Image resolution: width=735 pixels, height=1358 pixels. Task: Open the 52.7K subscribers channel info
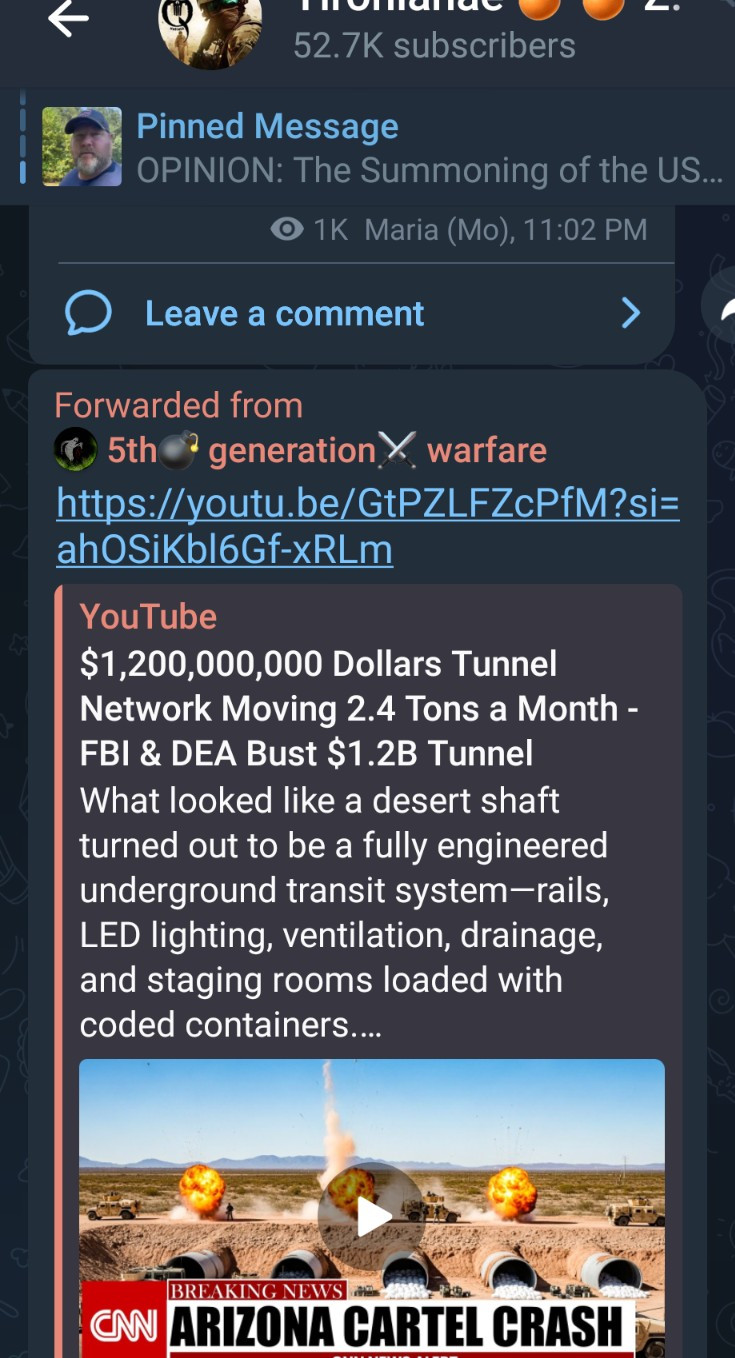(434, 45)
